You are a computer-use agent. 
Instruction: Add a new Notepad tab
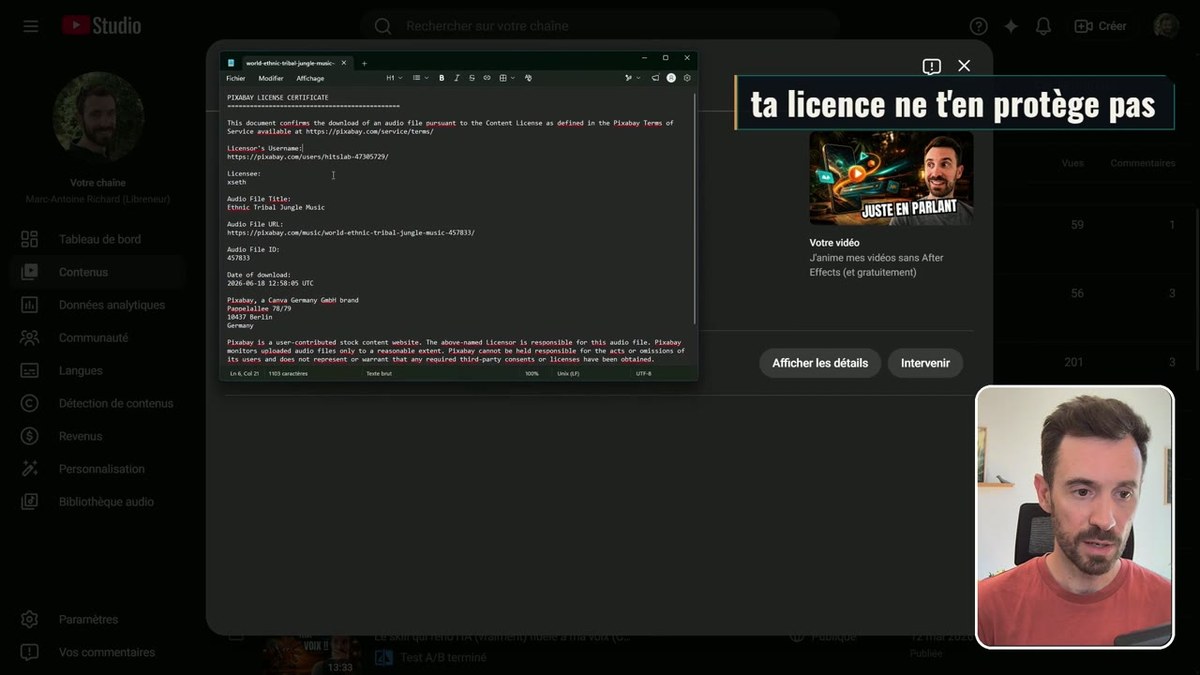tap(364, 63)
